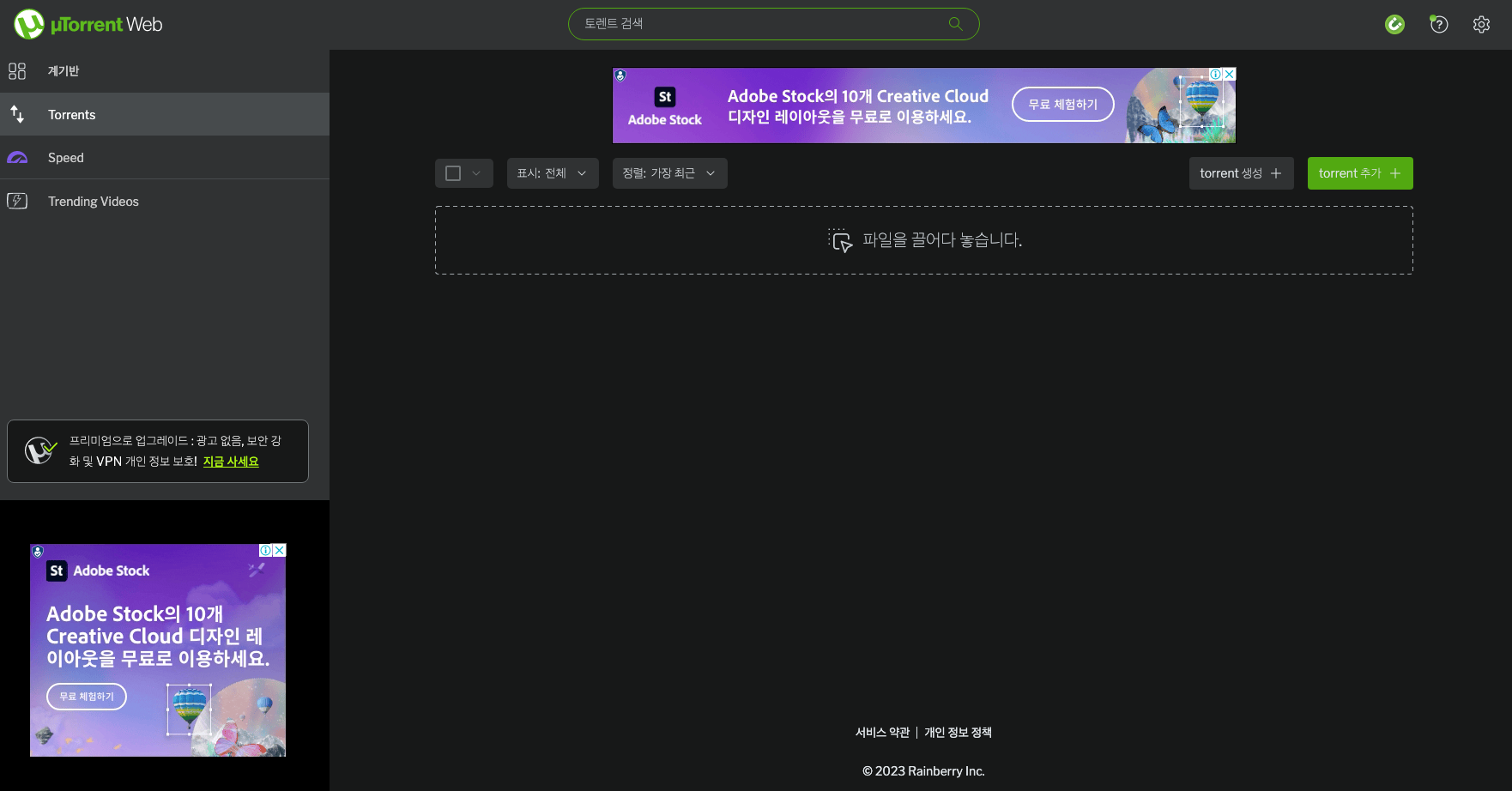Click the top banner ad info icon
The height and width of the screenshot is (791, 1512).
[1216, 74]
